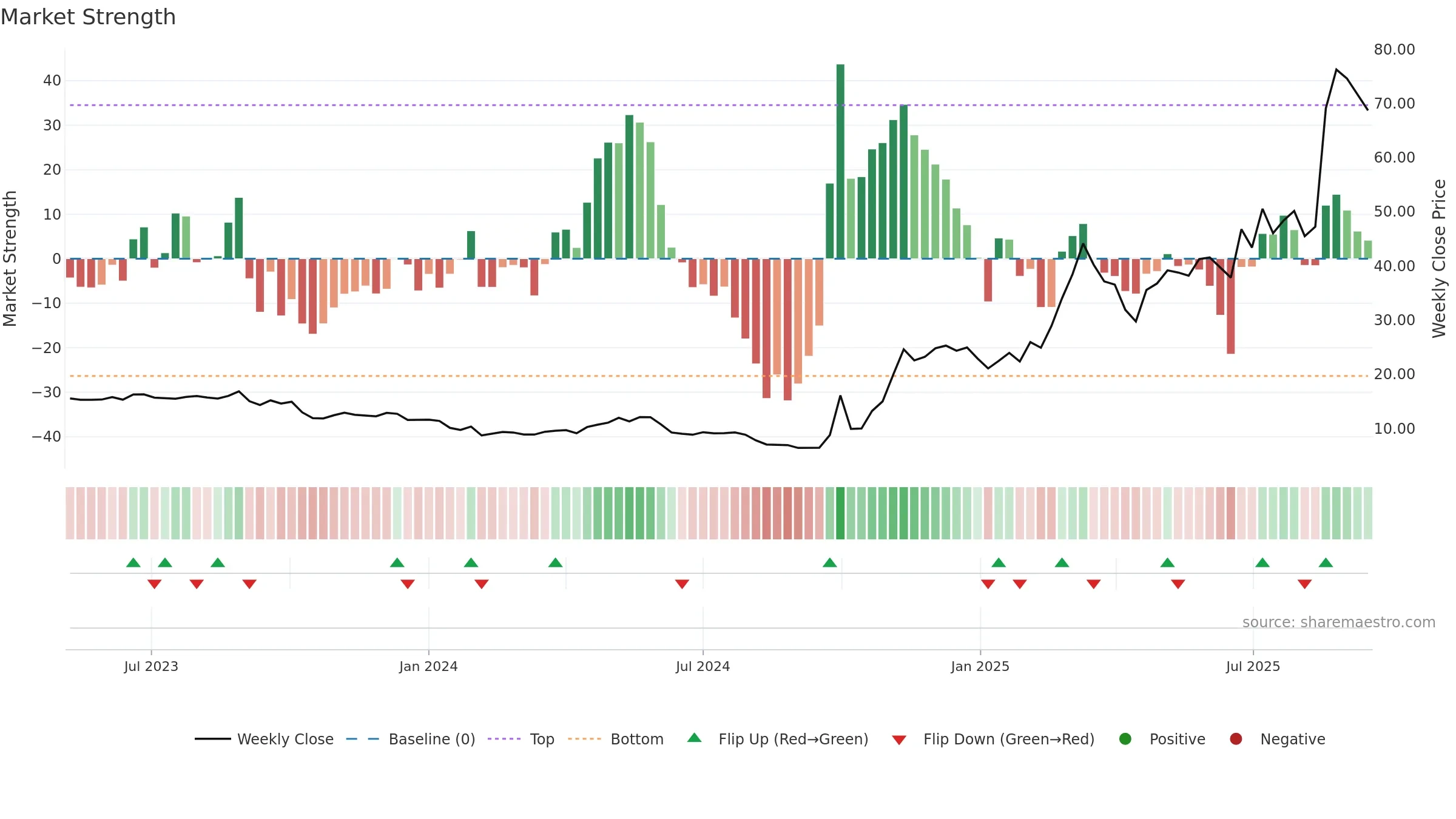1456x819 pixels.
Task: Click the Jul 2024 axis label
Action: coord(703,666)
